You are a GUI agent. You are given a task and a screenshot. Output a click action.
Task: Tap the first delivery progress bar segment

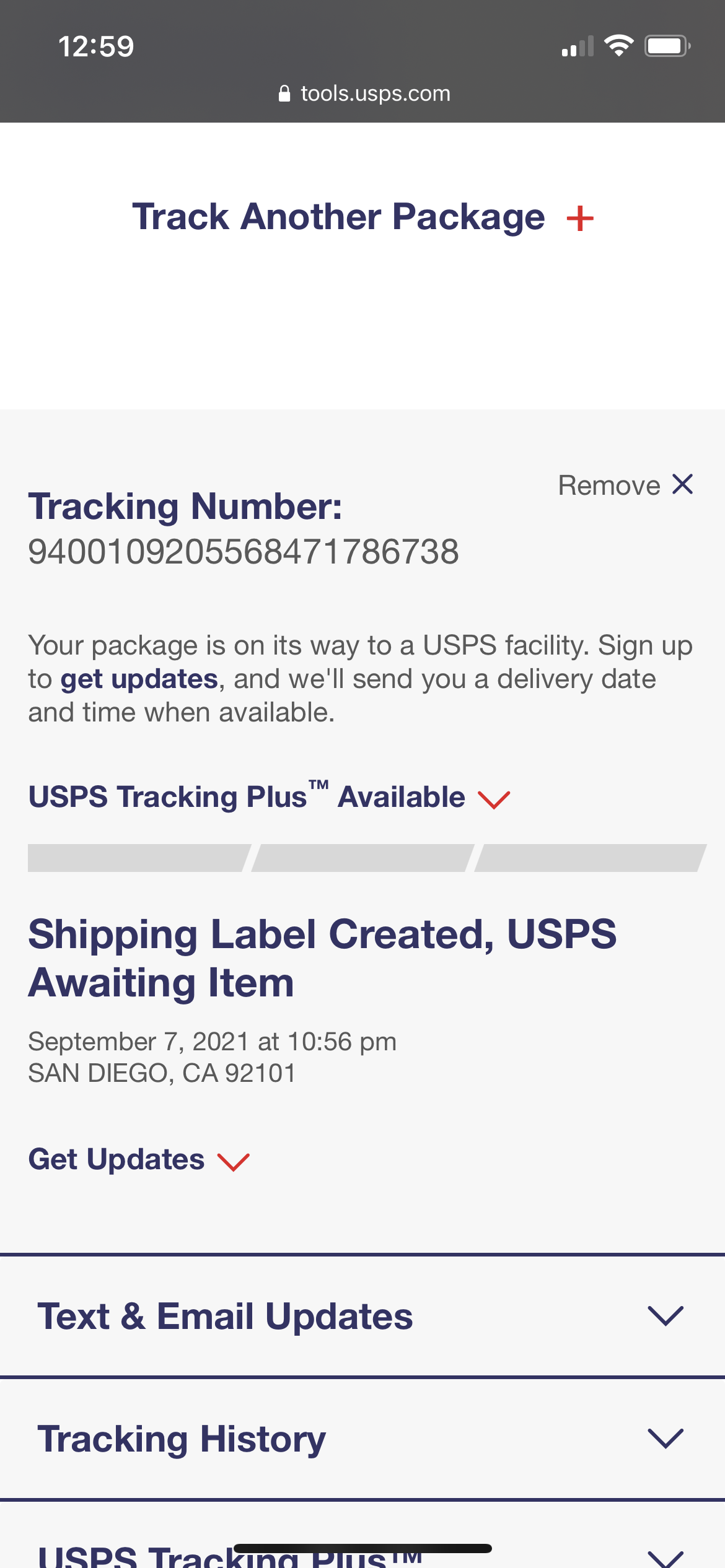pos(139,858)
